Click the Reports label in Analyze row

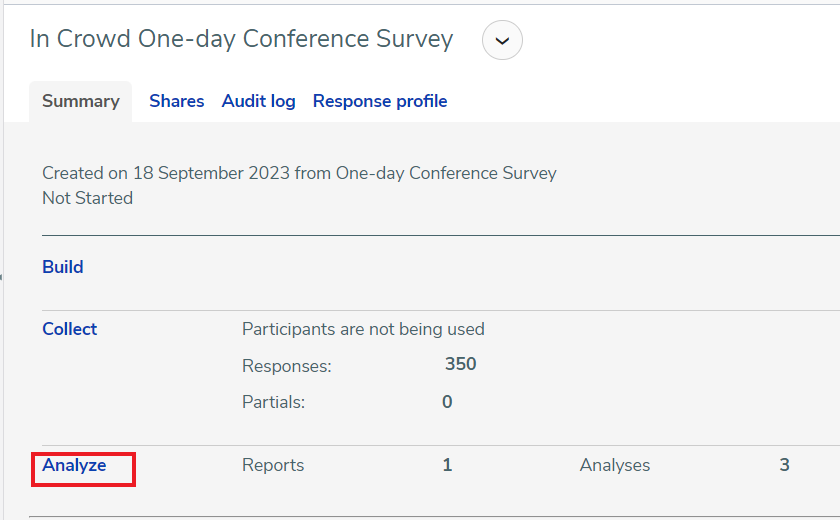coord(273,465)
